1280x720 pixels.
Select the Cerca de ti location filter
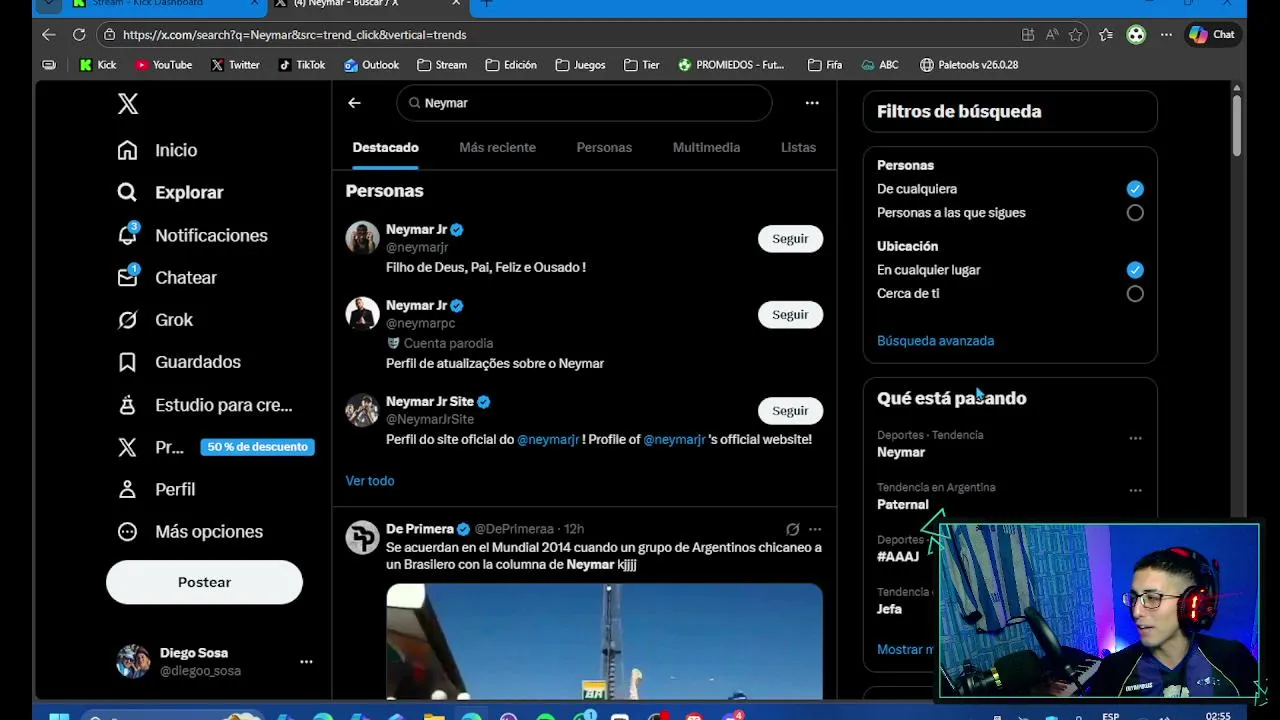coord(1135,294)
